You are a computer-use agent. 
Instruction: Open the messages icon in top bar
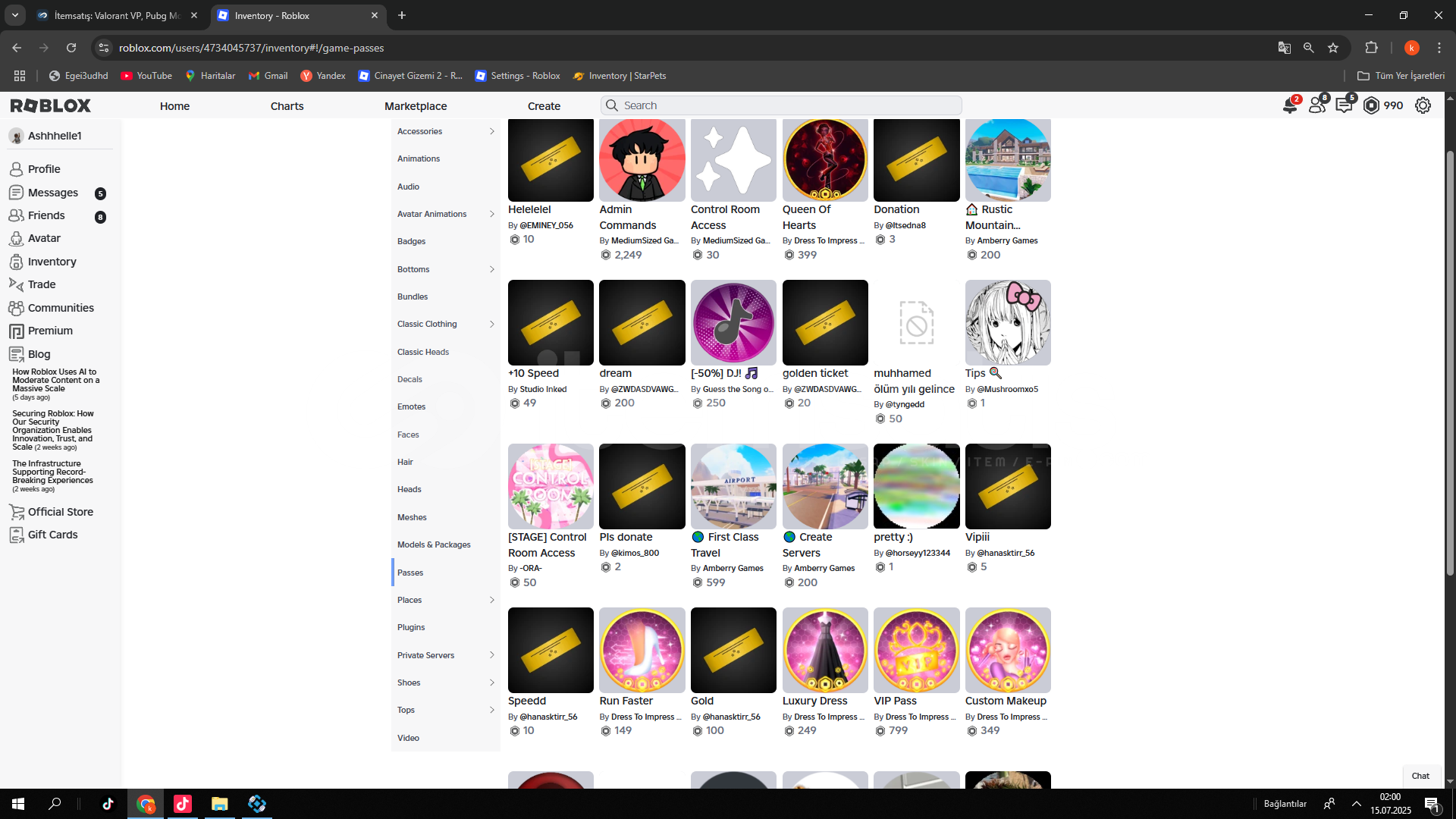(1345, 105)
